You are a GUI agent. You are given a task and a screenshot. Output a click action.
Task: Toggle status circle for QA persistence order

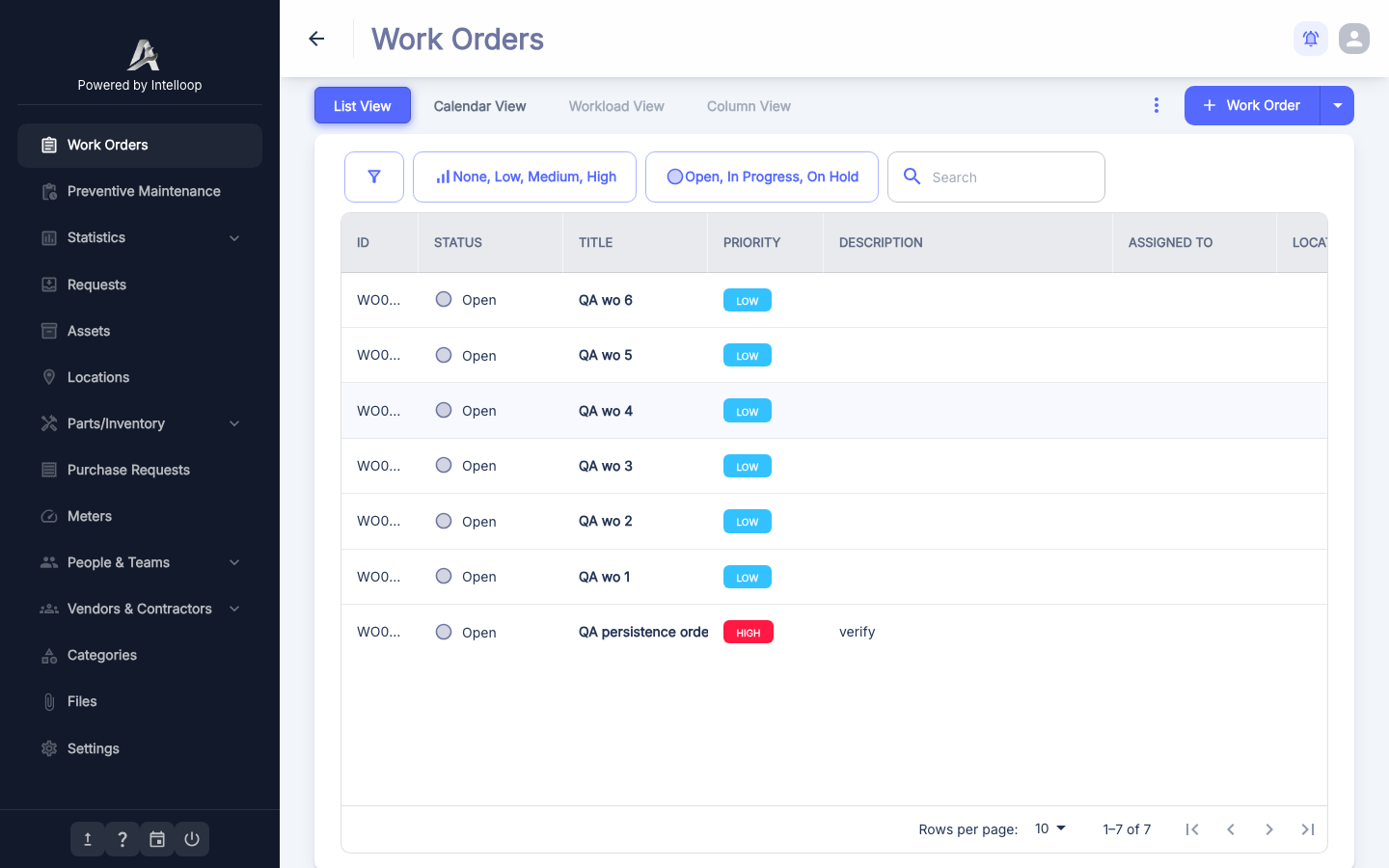pyautogui.click(x=444, y=632)
